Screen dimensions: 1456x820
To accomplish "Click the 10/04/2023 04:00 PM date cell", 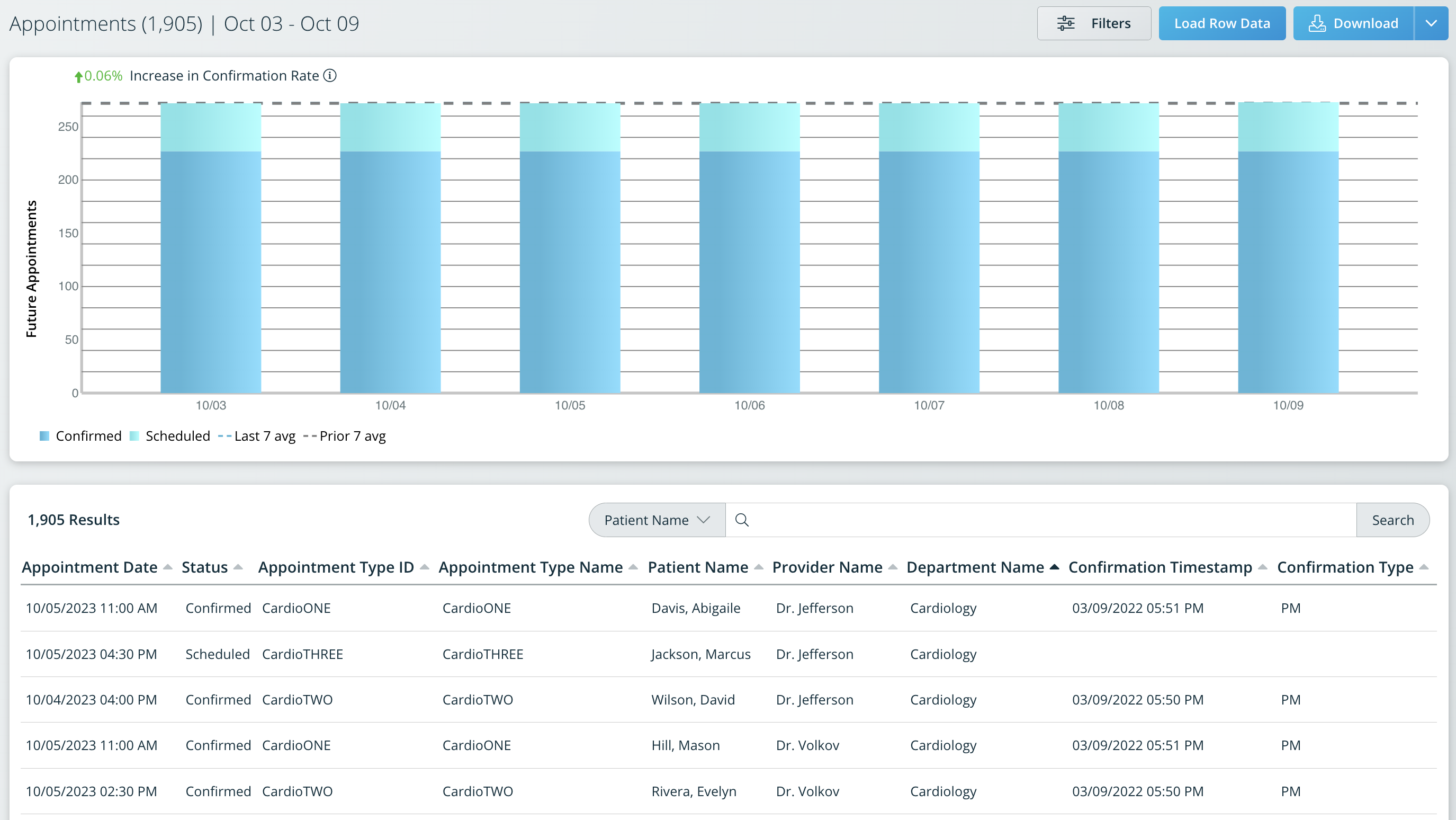I will 92,700.
